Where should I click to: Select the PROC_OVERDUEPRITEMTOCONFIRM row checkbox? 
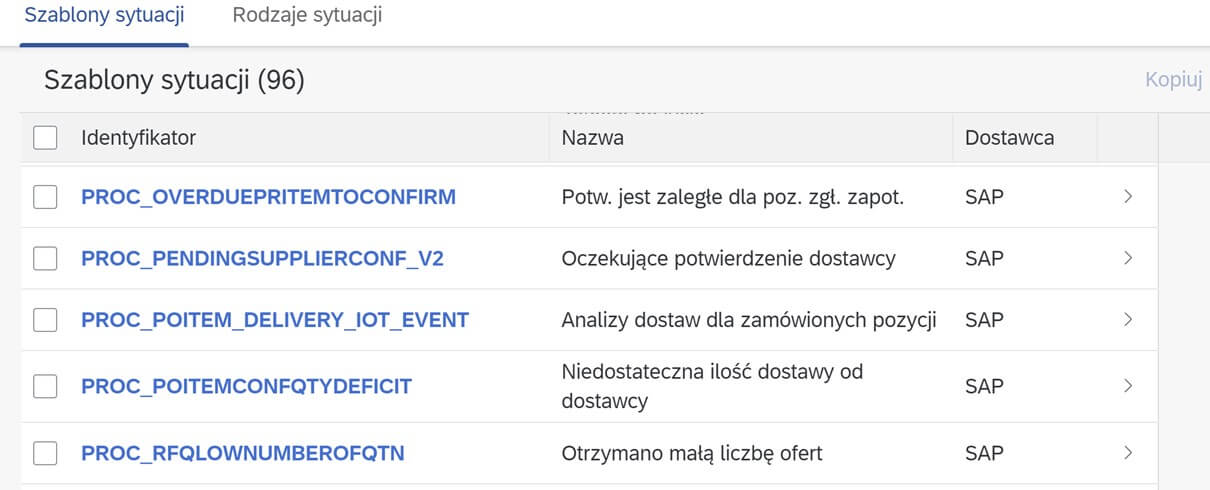45,197
